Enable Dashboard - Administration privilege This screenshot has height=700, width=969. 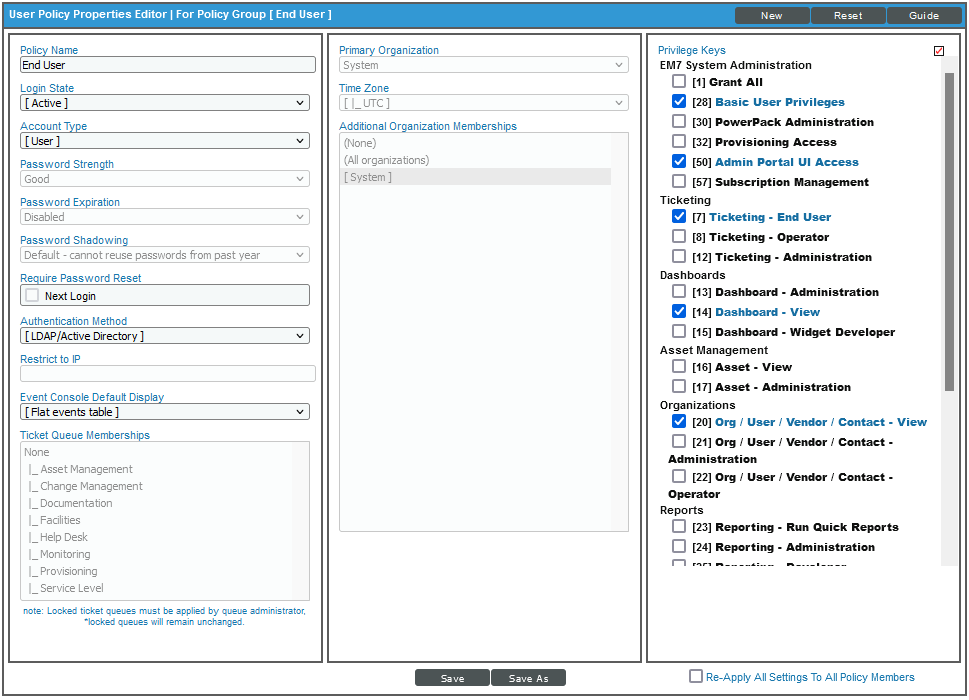tap(679, 292)
